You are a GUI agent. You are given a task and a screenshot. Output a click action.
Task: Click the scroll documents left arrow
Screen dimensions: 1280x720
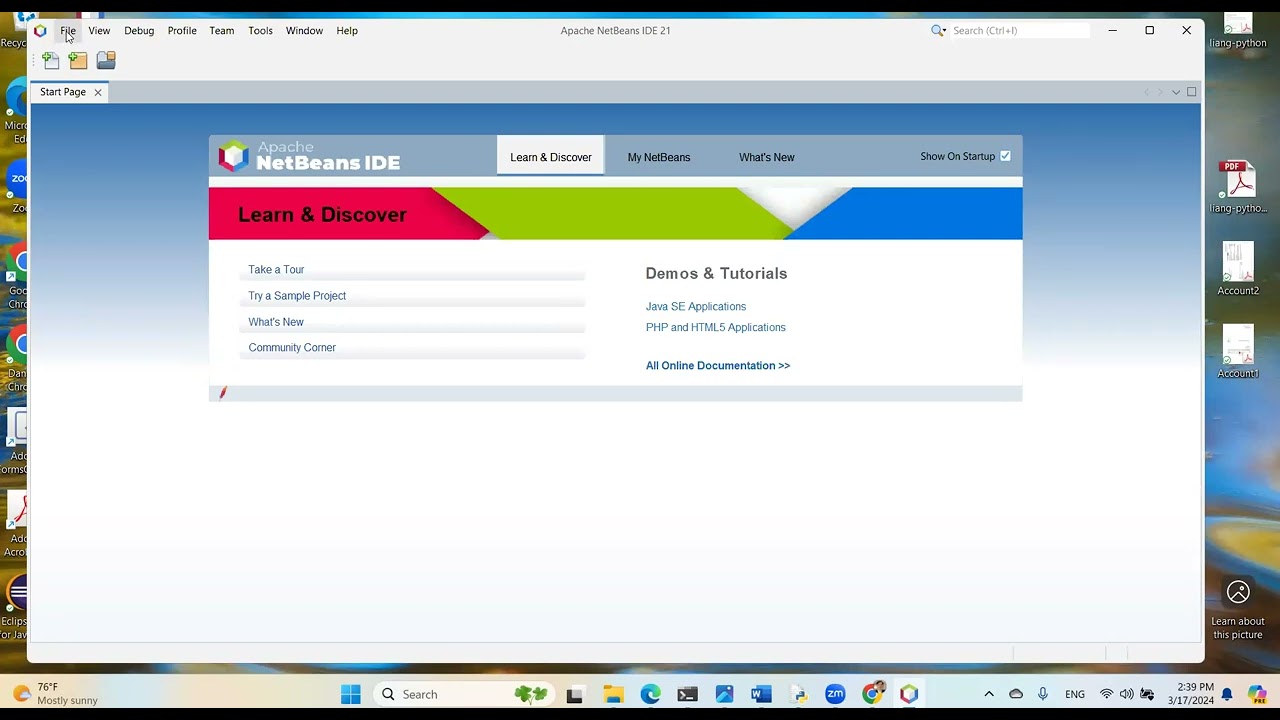[x=1147, y=92]
